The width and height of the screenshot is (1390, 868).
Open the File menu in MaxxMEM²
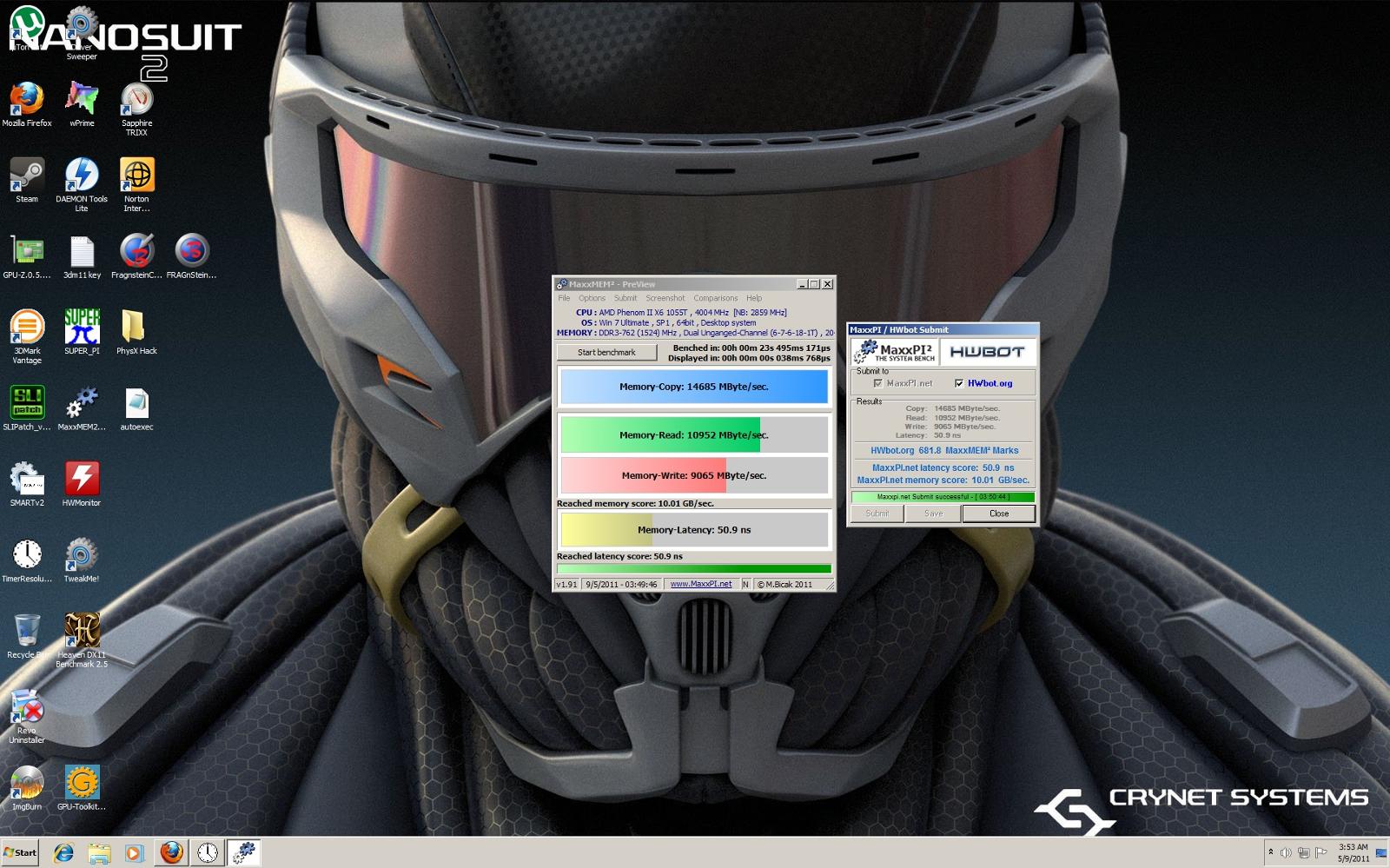coord(564,298)
